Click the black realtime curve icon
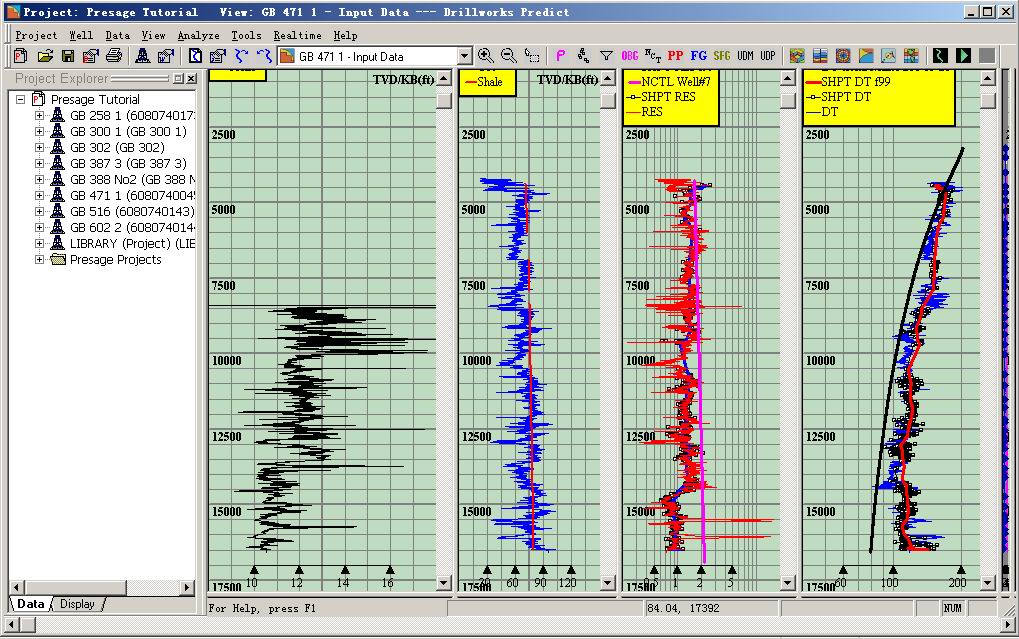Viewport: 1019px width, 639px height. pyautogui.click(x=940, y=56)
